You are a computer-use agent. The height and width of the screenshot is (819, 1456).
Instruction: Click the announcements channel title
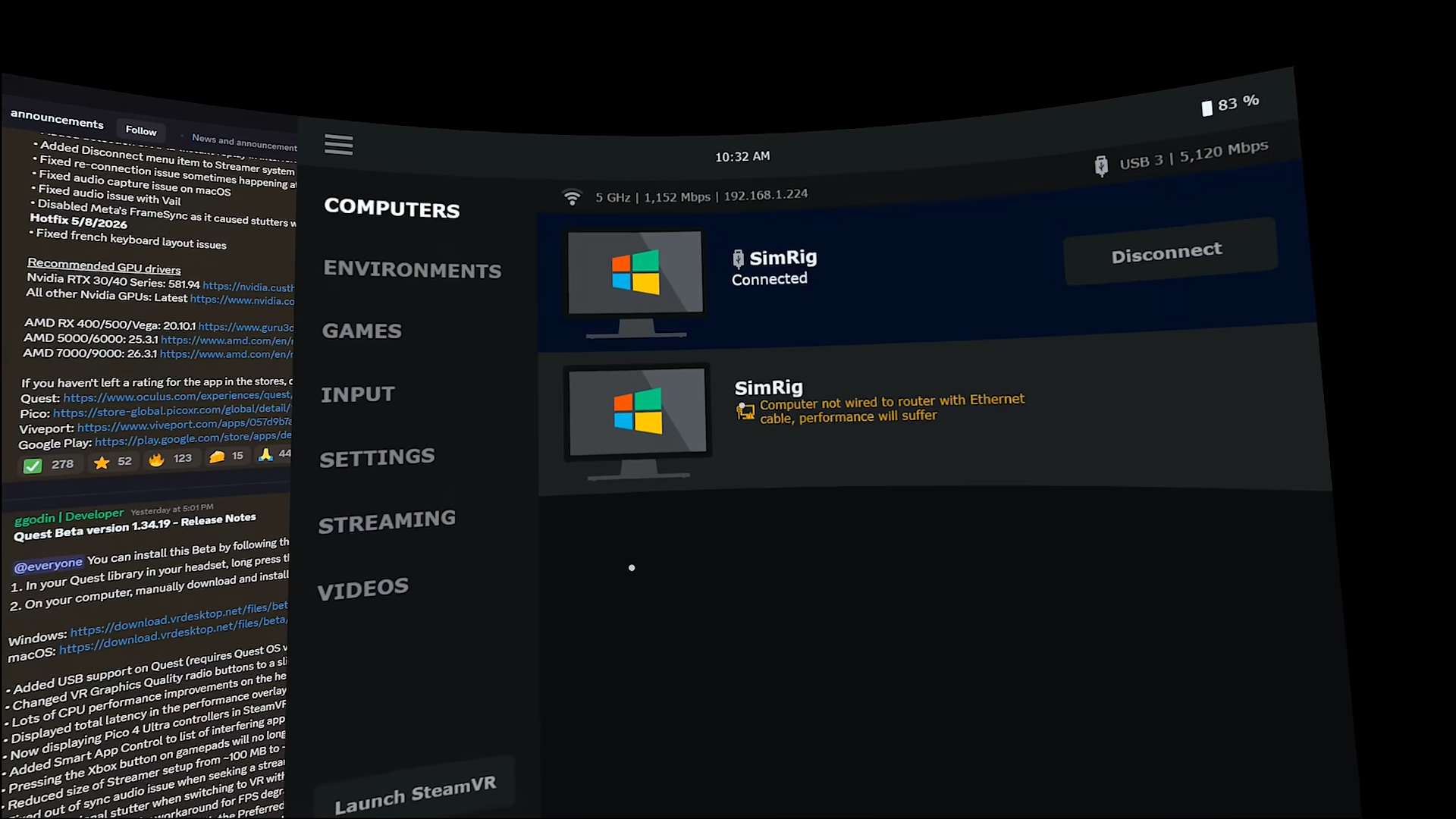tap(57, 119)
